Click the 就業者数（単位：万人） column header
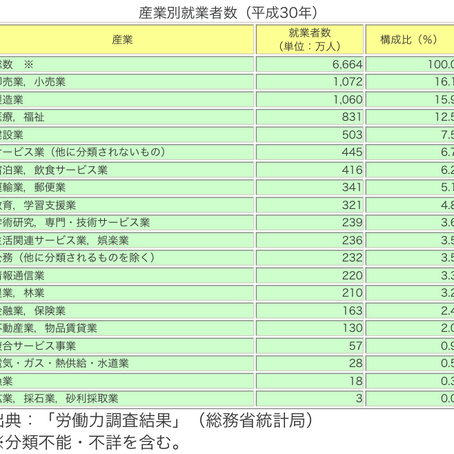This screenshot has height=454, width=454. click(310, 40)
